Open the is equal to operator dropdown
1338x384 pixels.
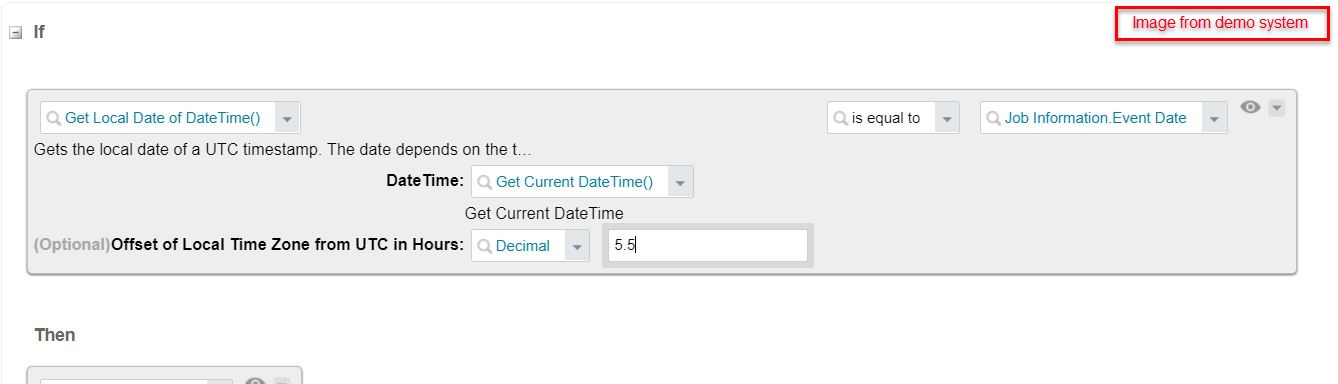(946, 118)
